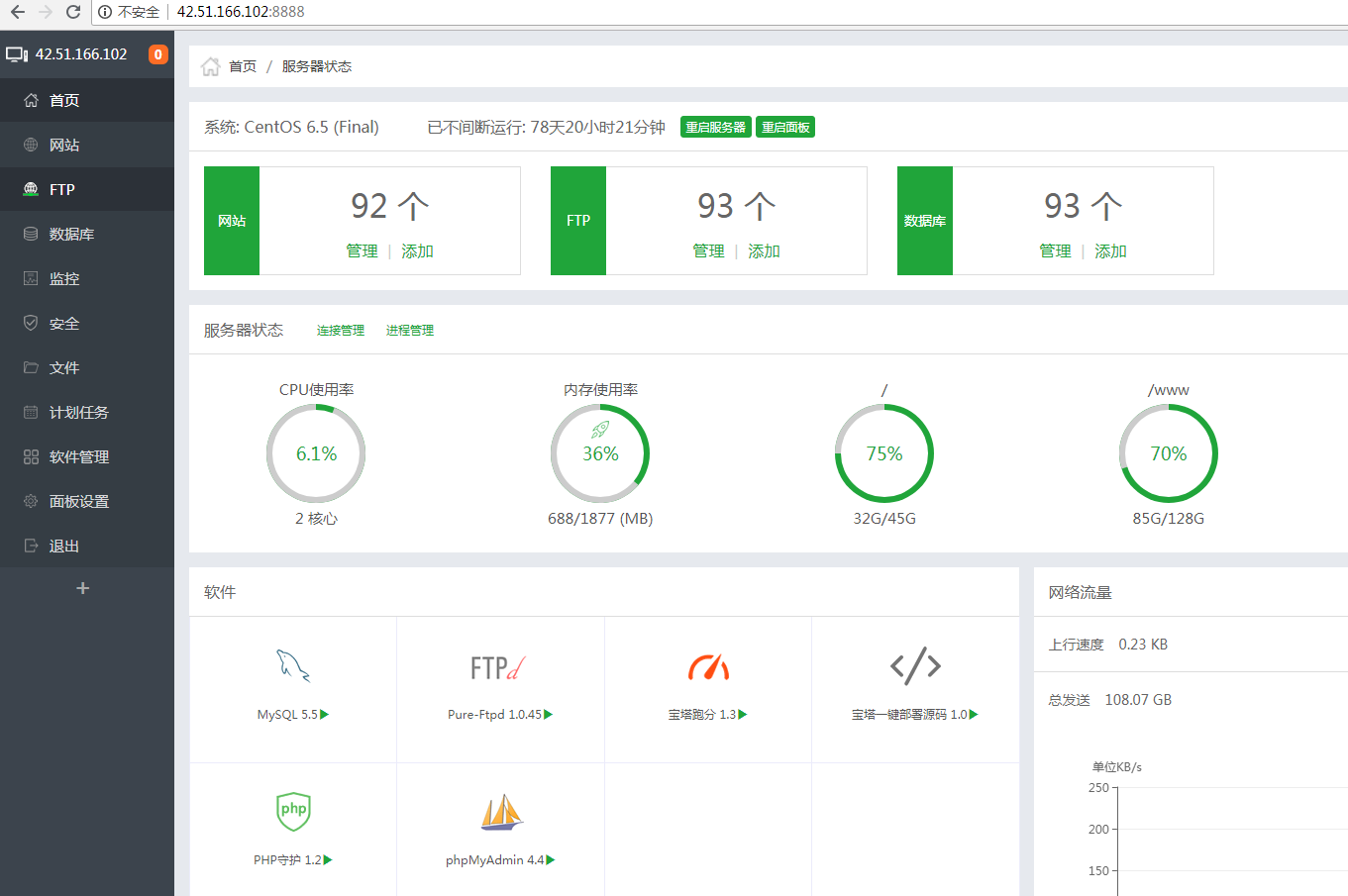Click the green arrow next to Pure-Ftpd 1.0.45

coord(549,715)
